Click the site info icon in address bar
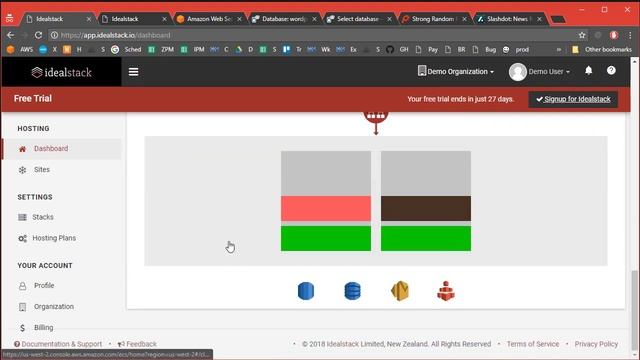Viewport: 640px width, 360px height. (x=54, y=35)
